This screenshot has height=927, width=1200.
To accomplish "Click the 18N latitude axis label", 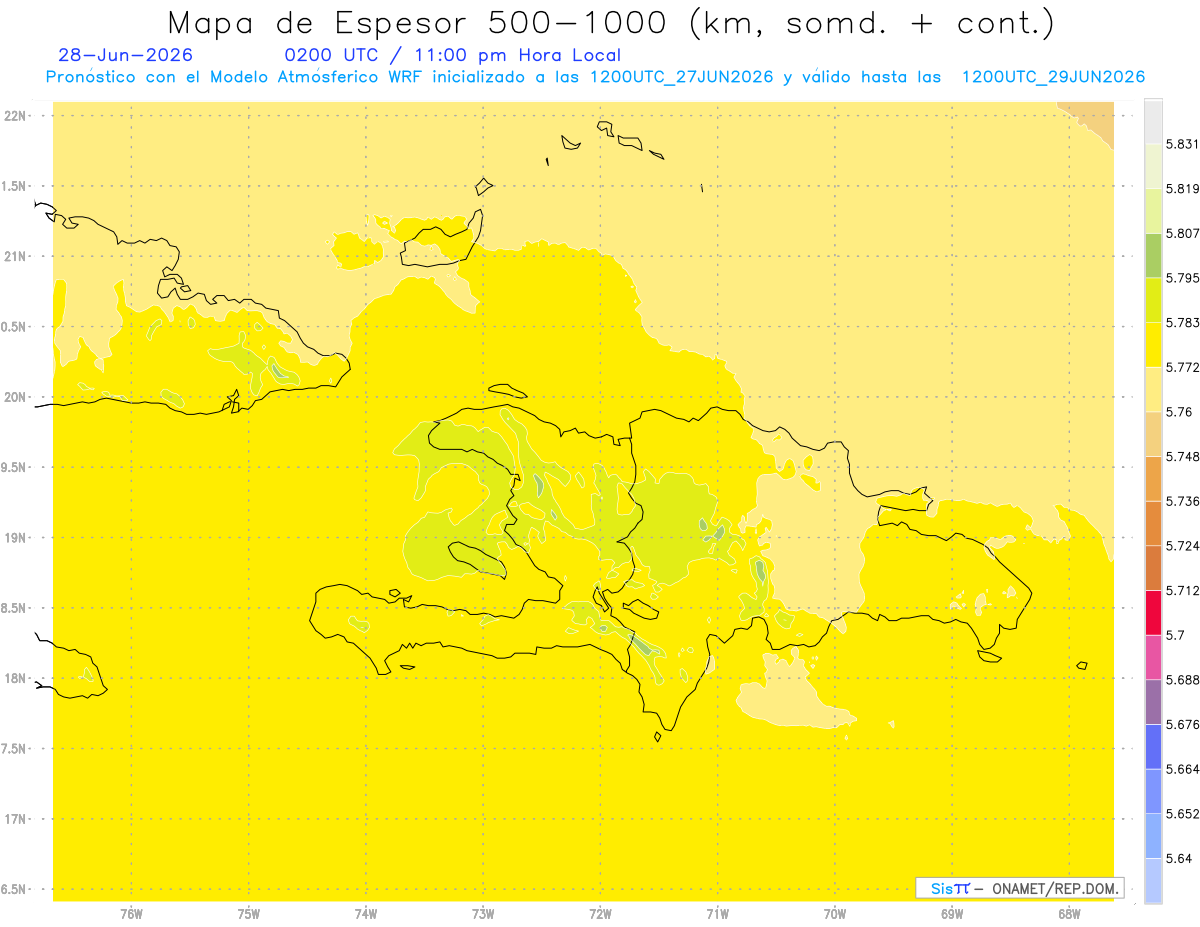I will click(x=14, y=678).
